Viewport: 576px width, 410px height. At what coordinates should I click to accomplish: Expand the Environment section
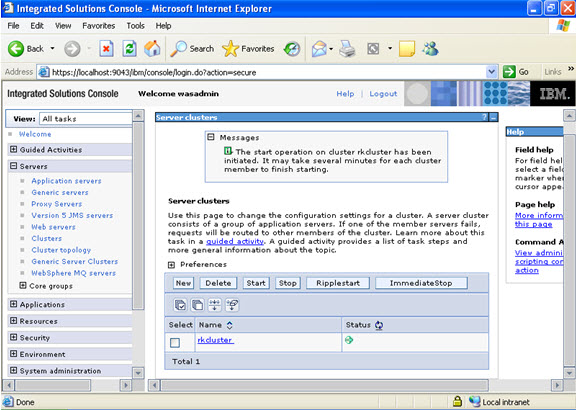coord(14,354)
